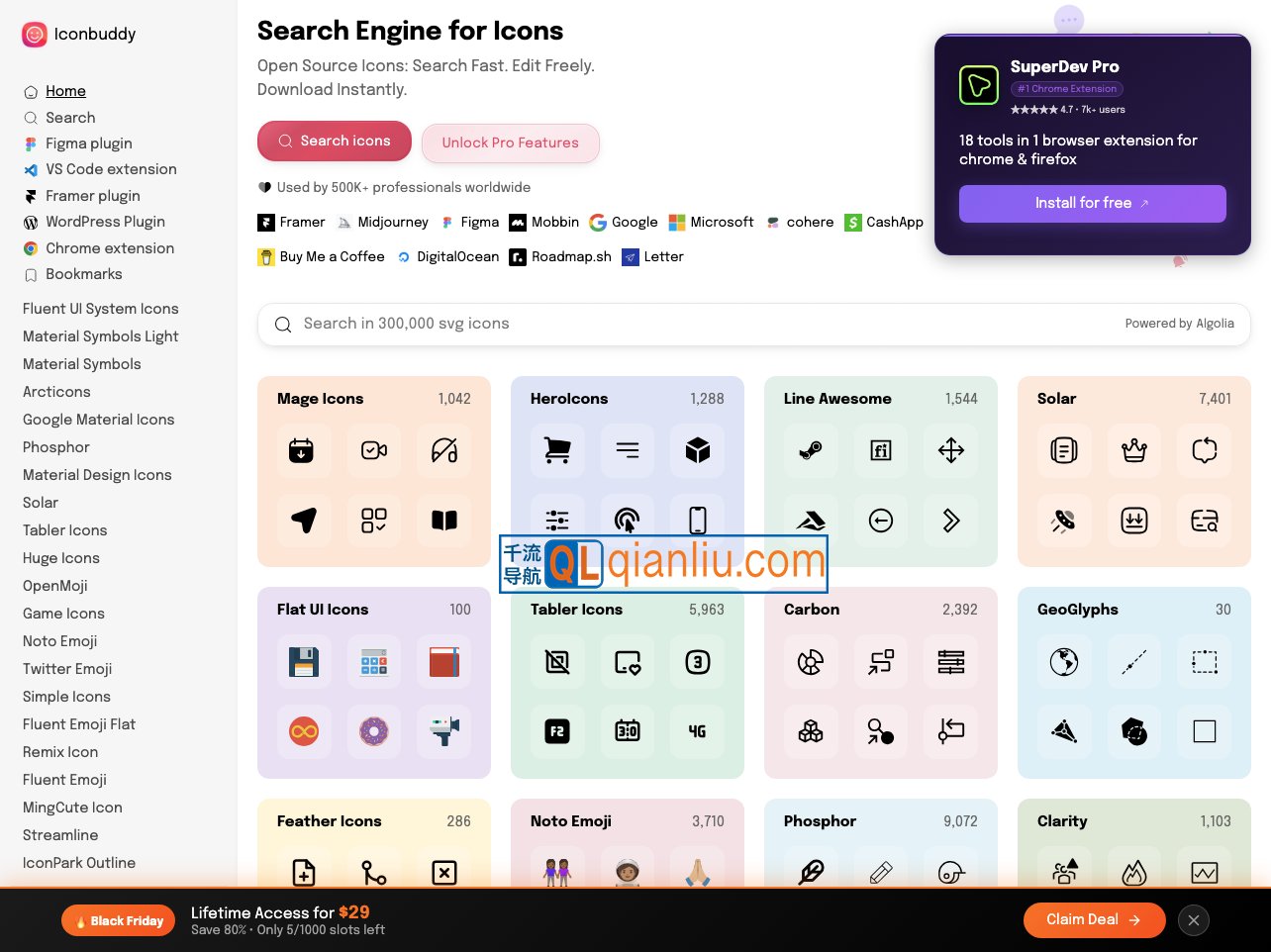The width and height of the screenshot is (1271, 952).
Task: Click the shopping cart icon in HeroIcons
Action: pos(557,450)
